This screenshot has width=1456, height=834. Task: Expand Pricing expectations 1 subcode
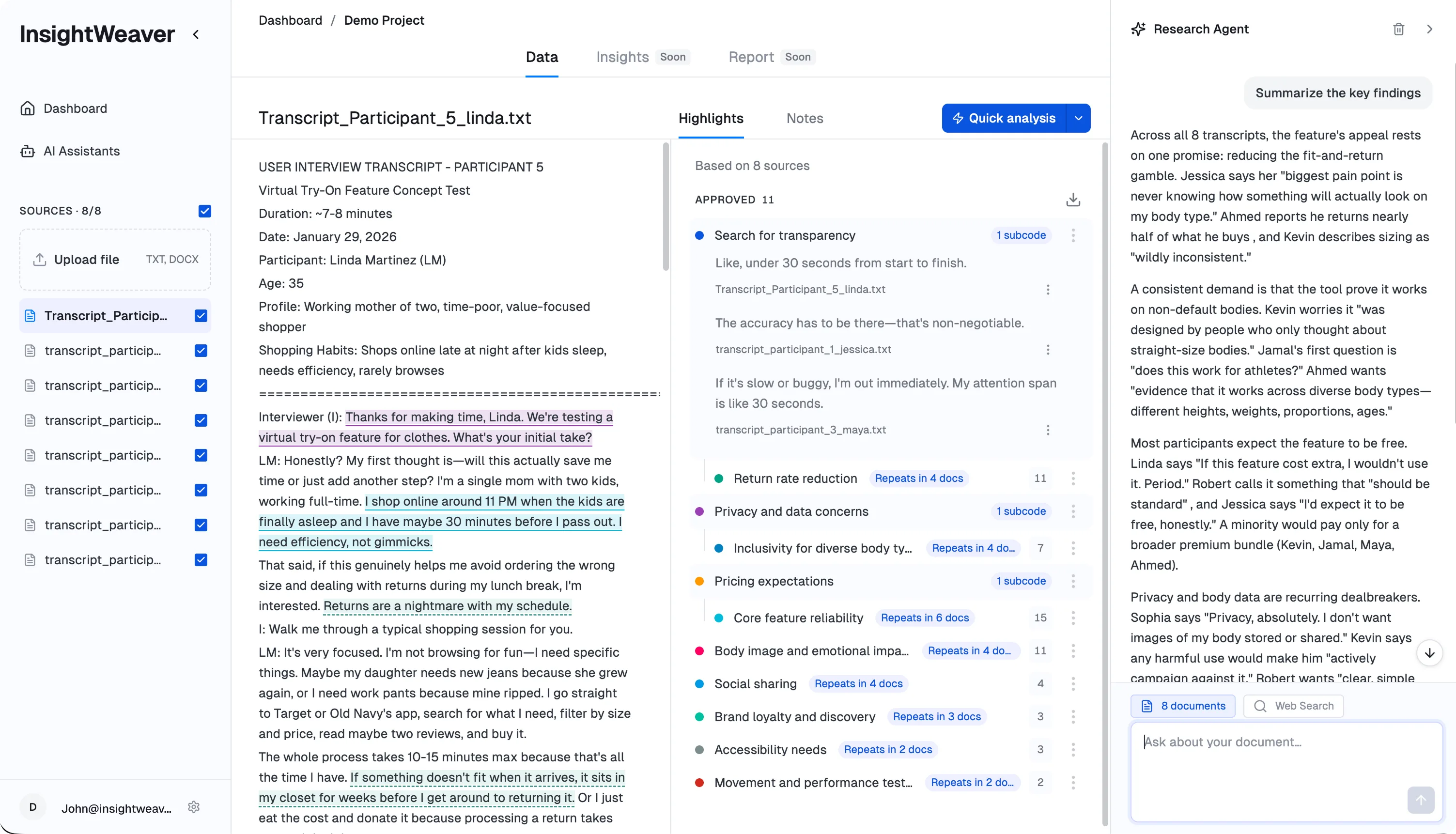1021,581
